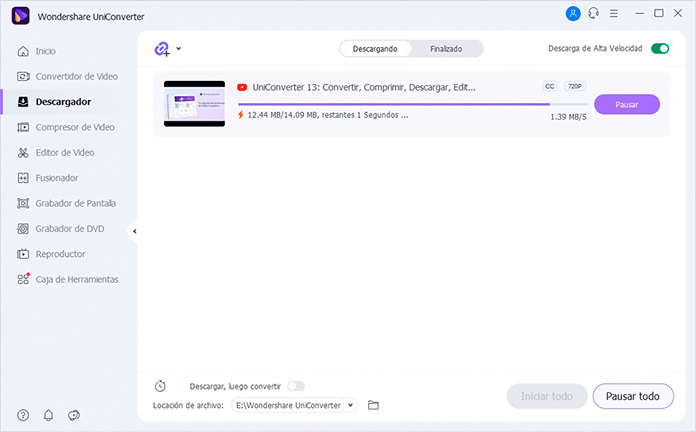Click the 1.39 MB/S speed text
The image size is (696, 432).
[568, 117]
